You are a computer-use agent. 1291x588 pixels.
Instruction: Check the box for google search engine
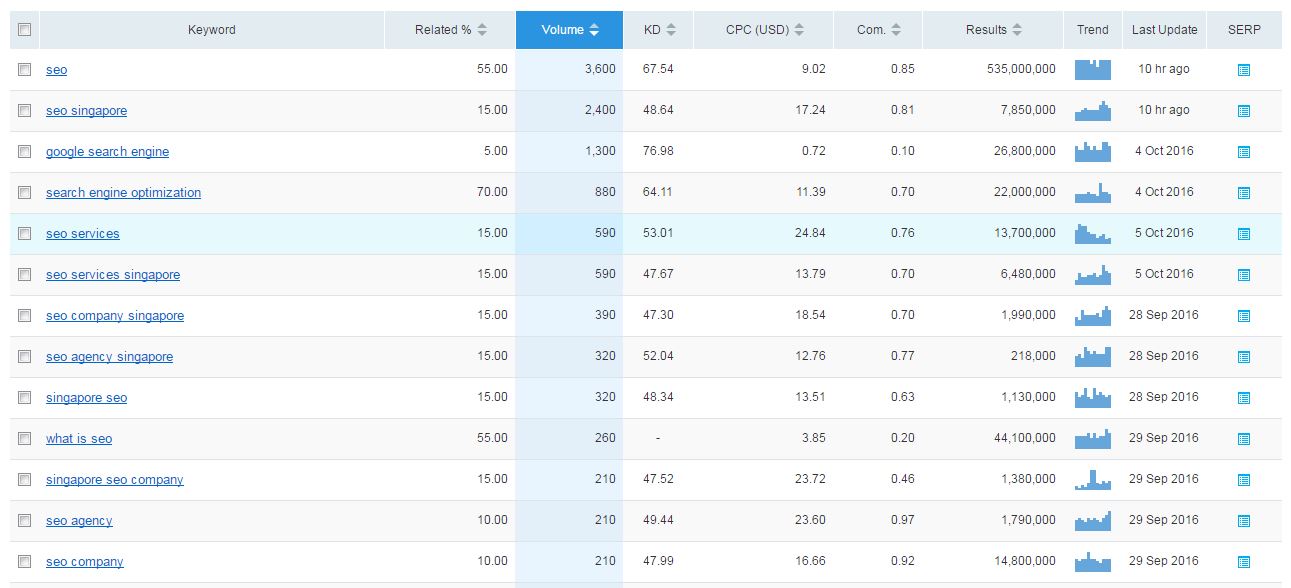[24, 152]
